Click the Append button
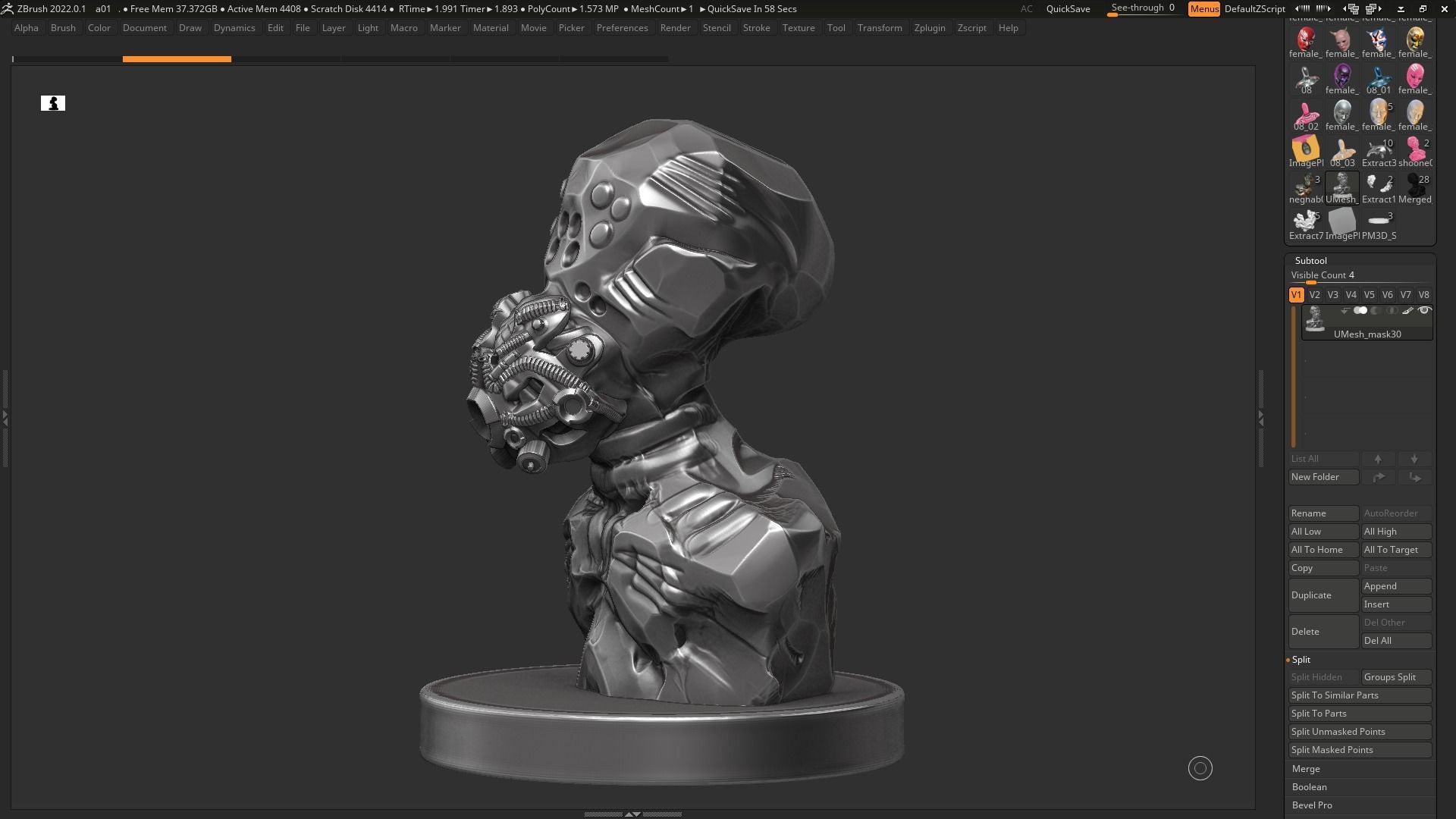 pyautogui.click(x=1396, y=586)
